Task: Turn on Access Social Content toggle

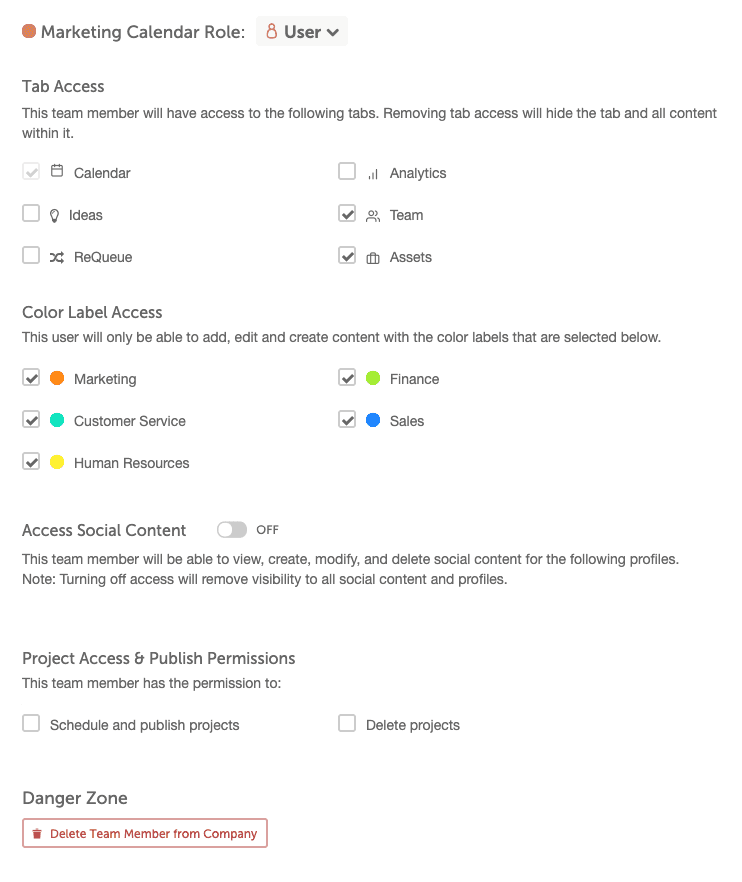Action: (232, 529)
